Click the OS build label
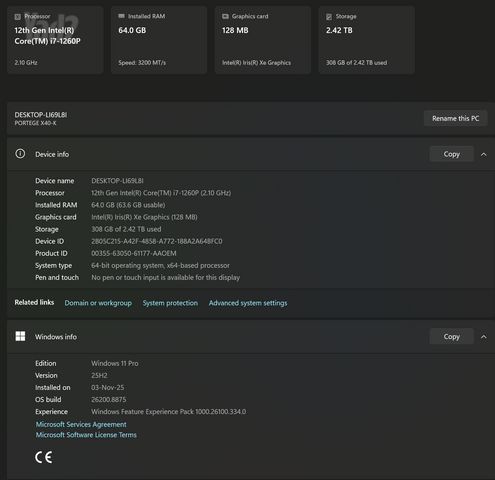The image size is (495, 480). coord(48,400)
